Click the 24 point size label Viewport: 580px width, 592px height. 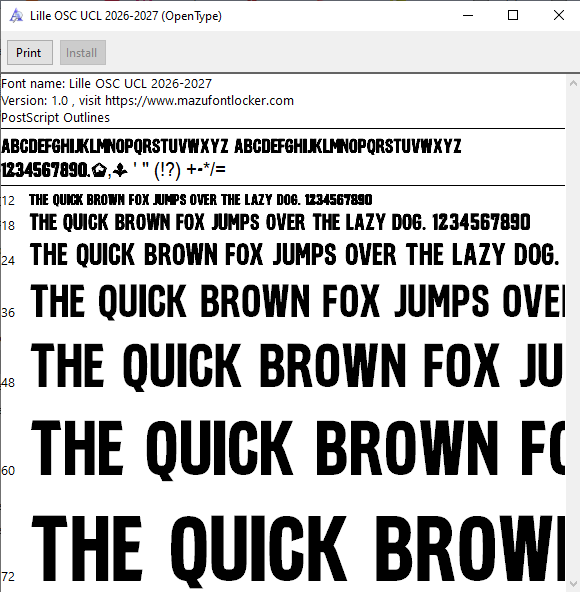(x=8, y=261)
